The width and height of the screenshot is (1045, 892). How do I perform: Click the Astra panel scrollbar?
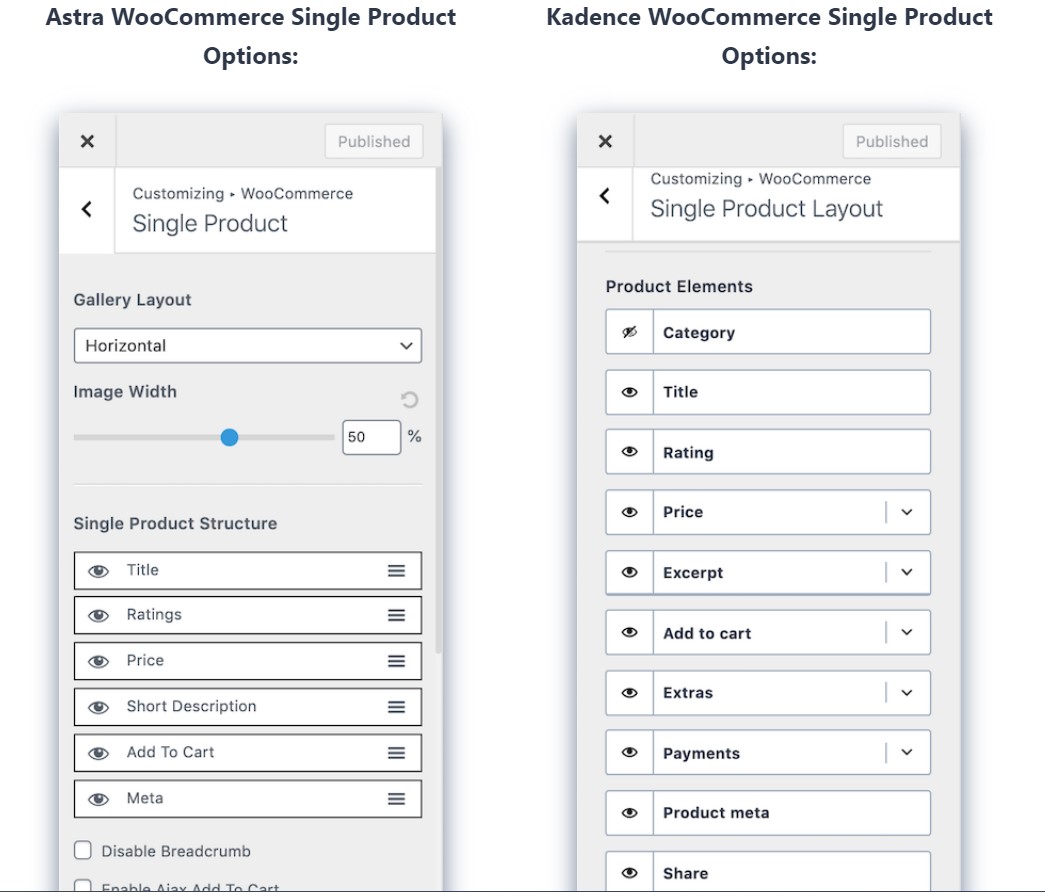(x=439, y=410)
